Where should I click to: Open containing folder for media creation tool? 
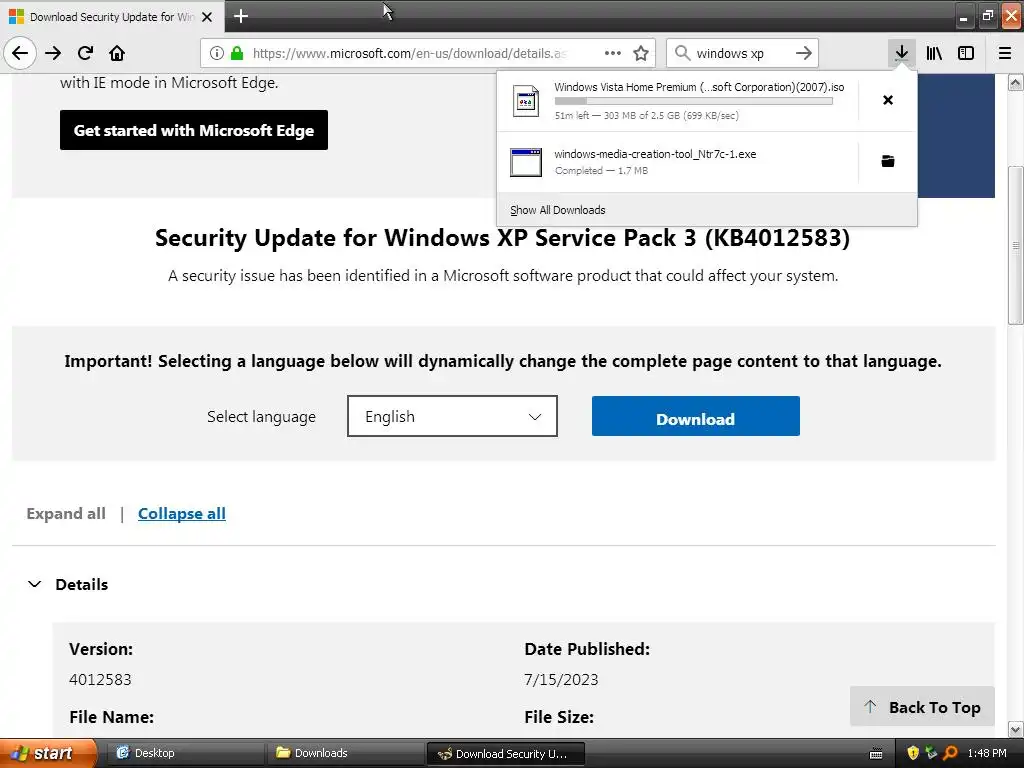[x=887, y=161]
